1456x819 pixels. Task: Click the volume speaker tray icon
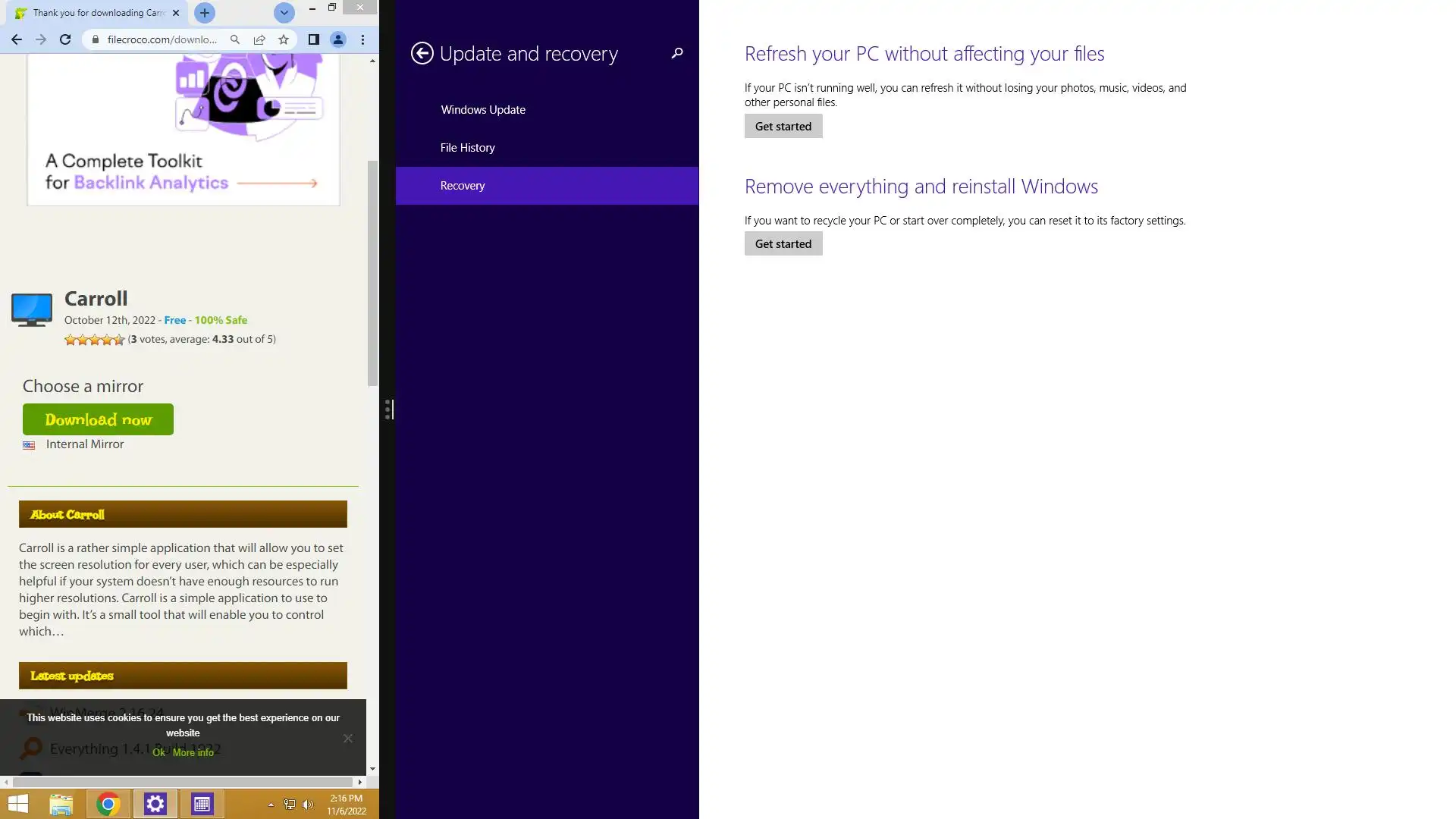pyautogui.click(x=307, y=805)
